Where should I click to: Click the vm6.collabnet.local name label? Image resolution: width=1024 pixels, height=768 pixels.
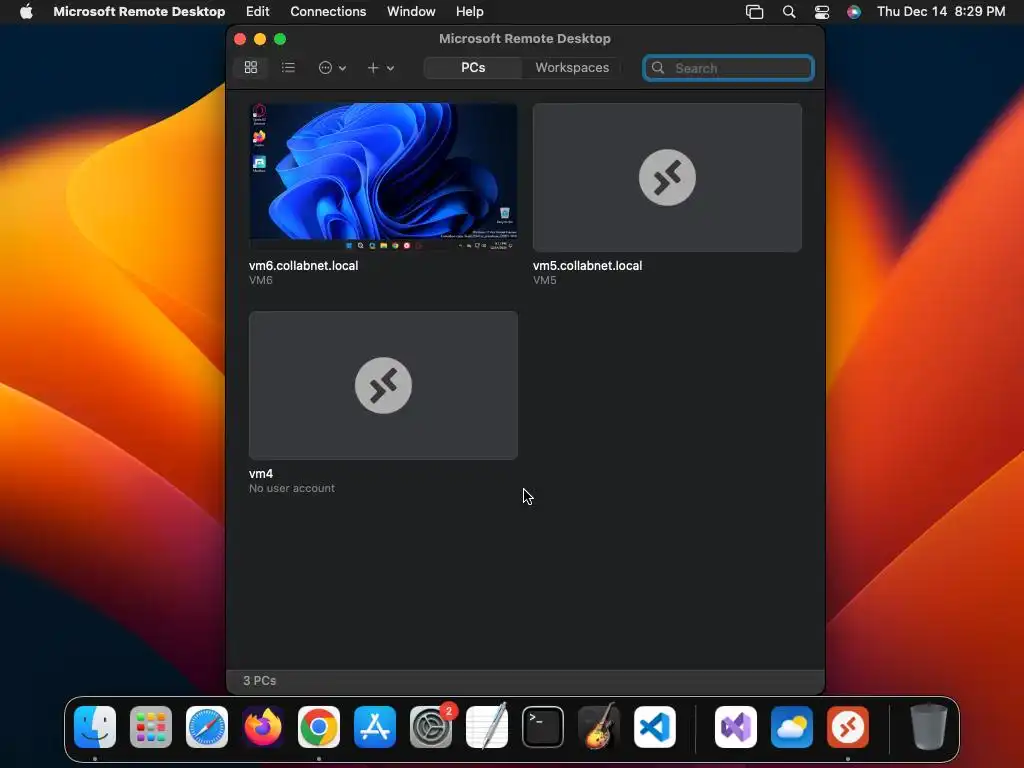[x=303, y=265]
